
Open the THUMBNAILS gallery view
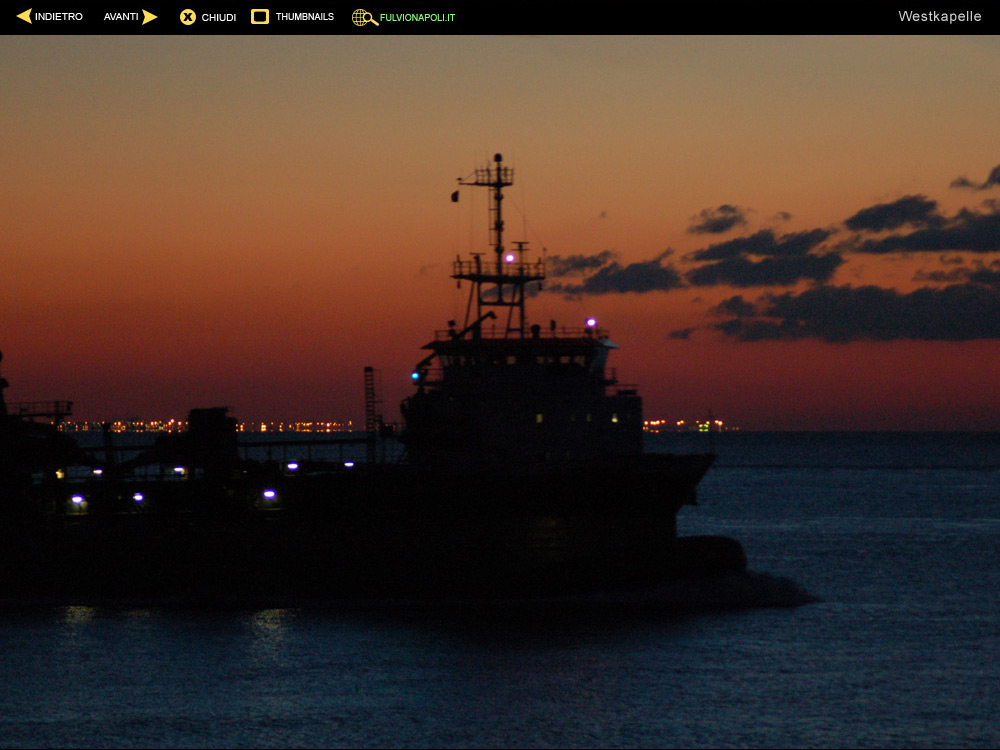[305, 17]
